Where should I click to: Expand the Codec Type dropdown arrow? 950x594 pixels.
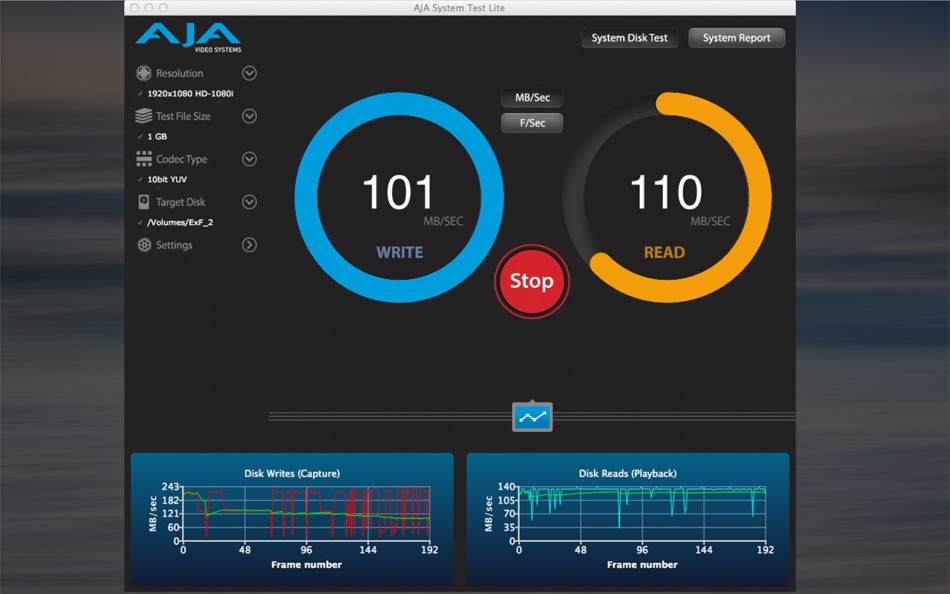coord(249,159)
